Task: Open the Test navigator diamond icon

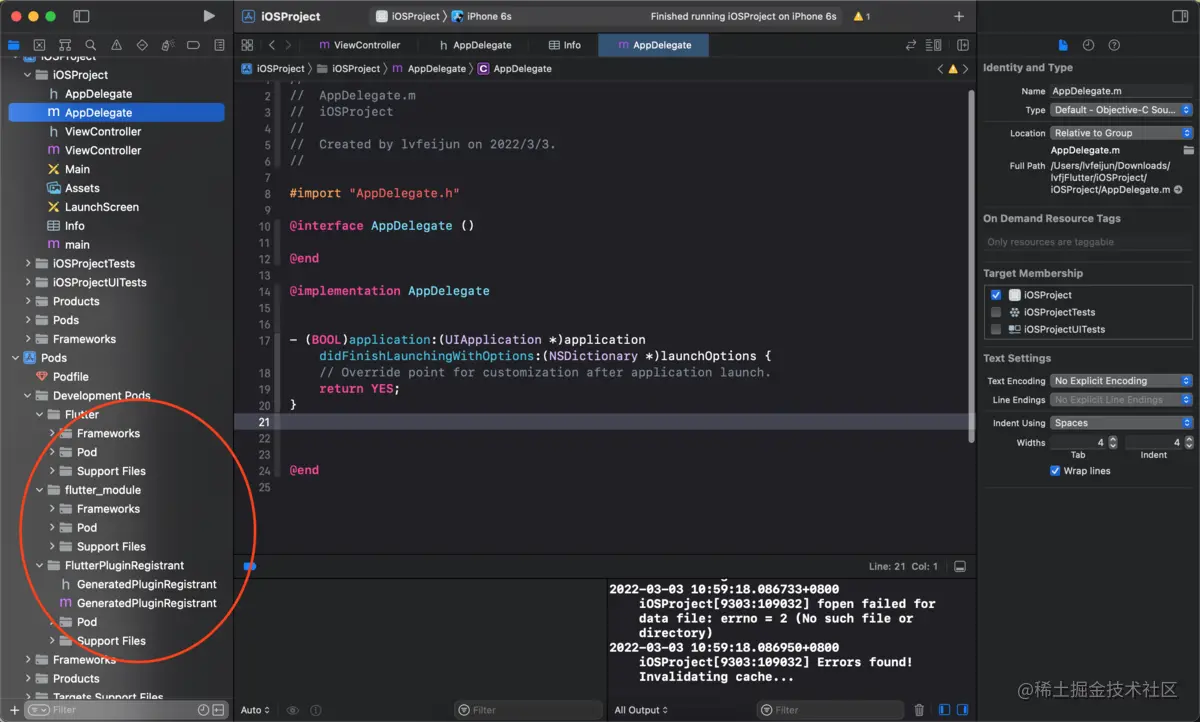Action: (142, 45)
